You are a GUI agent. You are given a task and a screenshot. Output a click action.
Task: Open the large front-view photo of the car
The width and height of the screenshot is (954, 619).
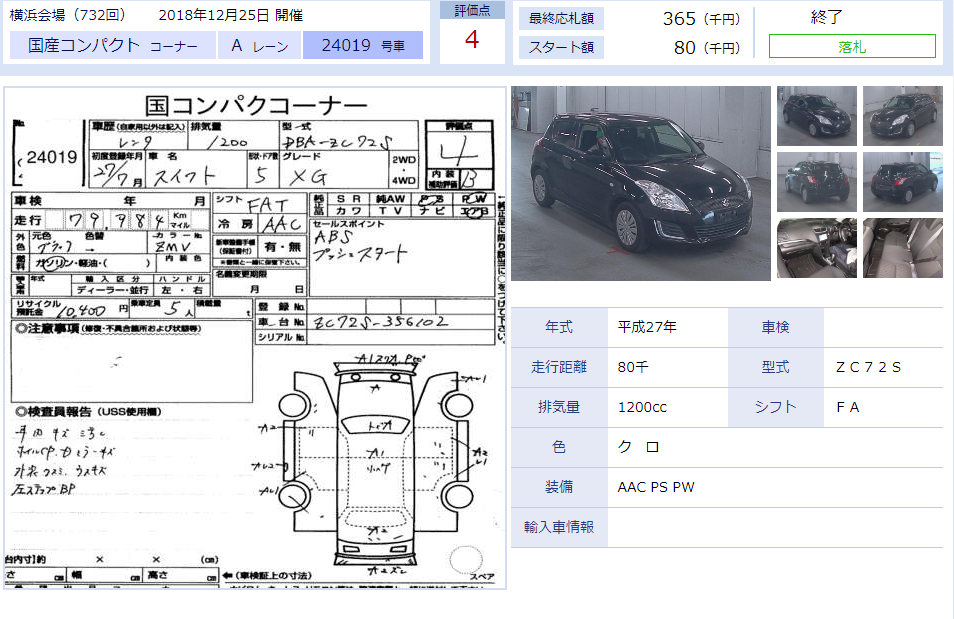coord(640,183)
